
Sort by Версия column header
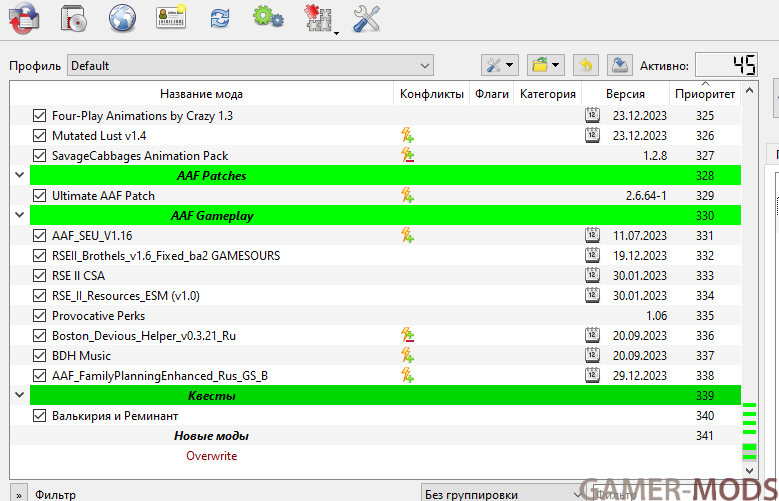(x=625, y=94)
